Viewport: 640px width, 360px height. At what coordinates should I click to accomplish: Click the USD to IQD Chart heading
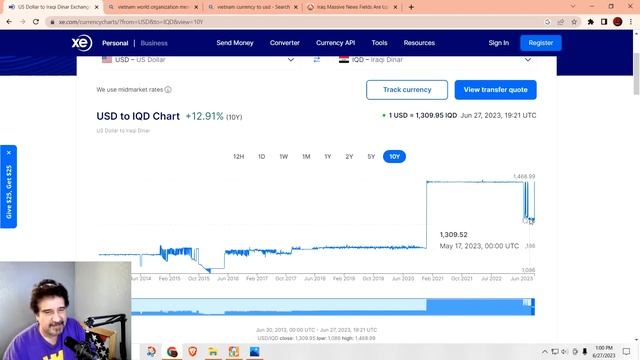click(x=138, y=116)
